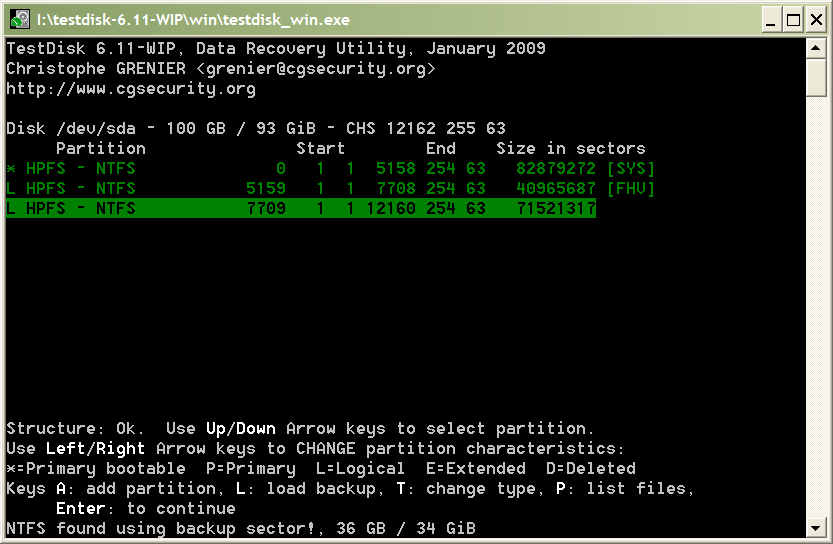Click the 'Size in sectors' column header
Viewport: 833px width, 544px height.
click(x=571, y=148)
